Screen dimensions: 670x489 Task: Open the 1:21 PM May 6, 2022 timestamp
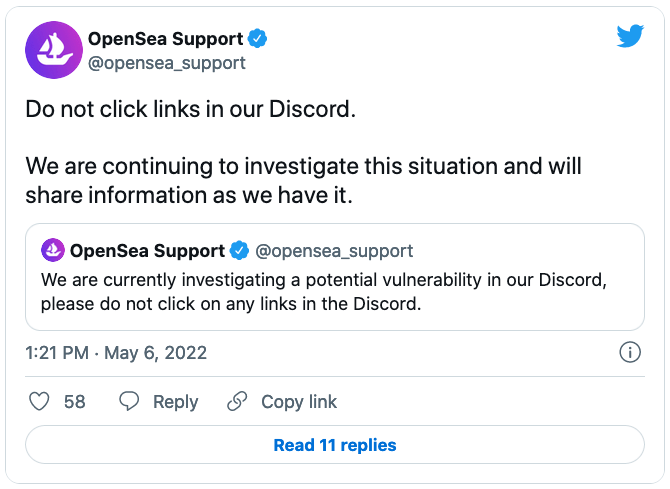point(116,353)
